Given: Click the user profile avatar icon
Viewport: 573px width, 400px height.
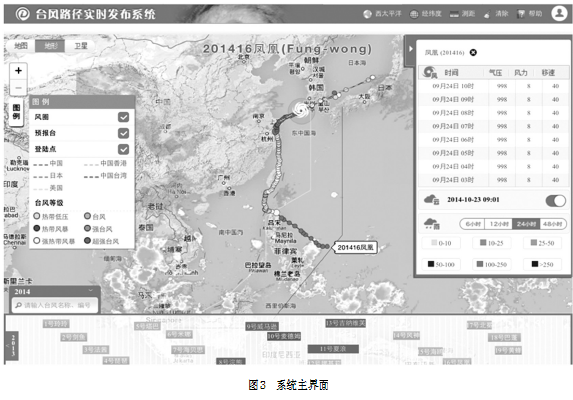Looking at the screenshot, I should (x=559, y=14).
